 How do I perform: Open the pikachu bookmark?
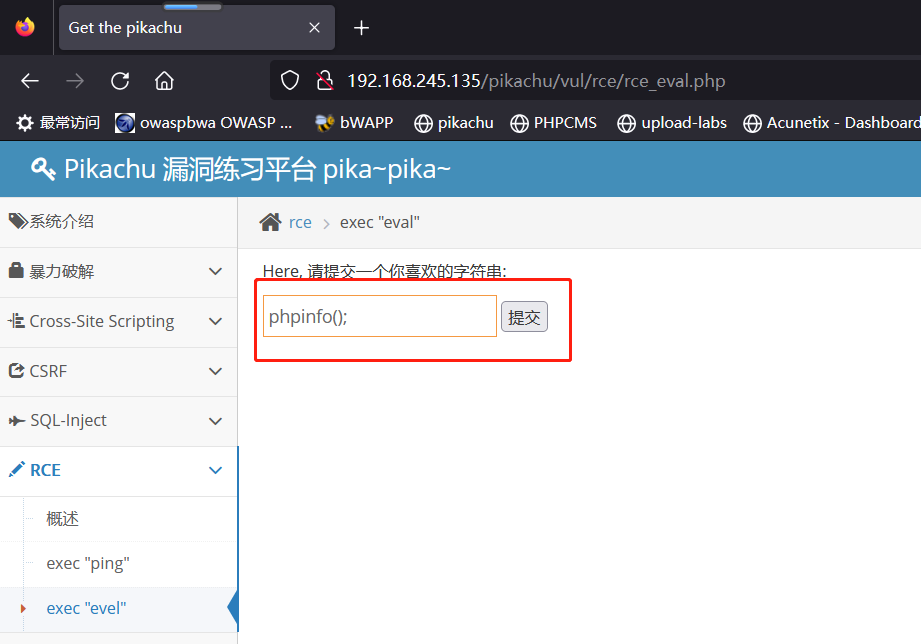[x=453, y=123]
